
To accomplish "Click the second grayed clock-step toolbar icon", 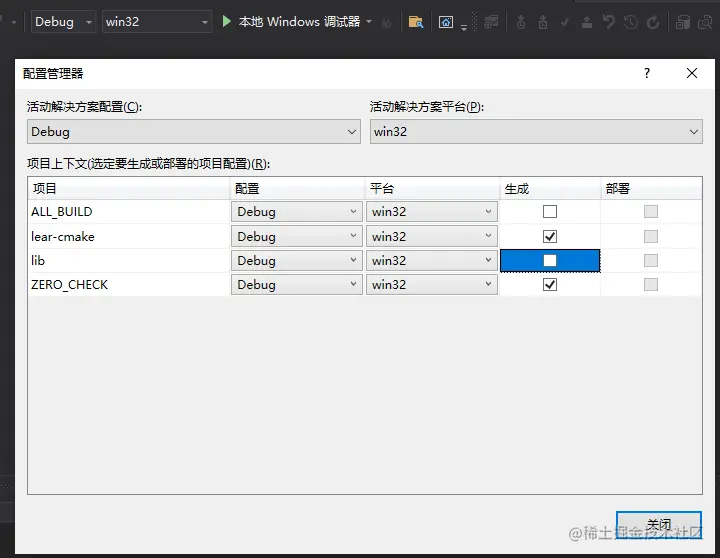I will click(543, 22).
